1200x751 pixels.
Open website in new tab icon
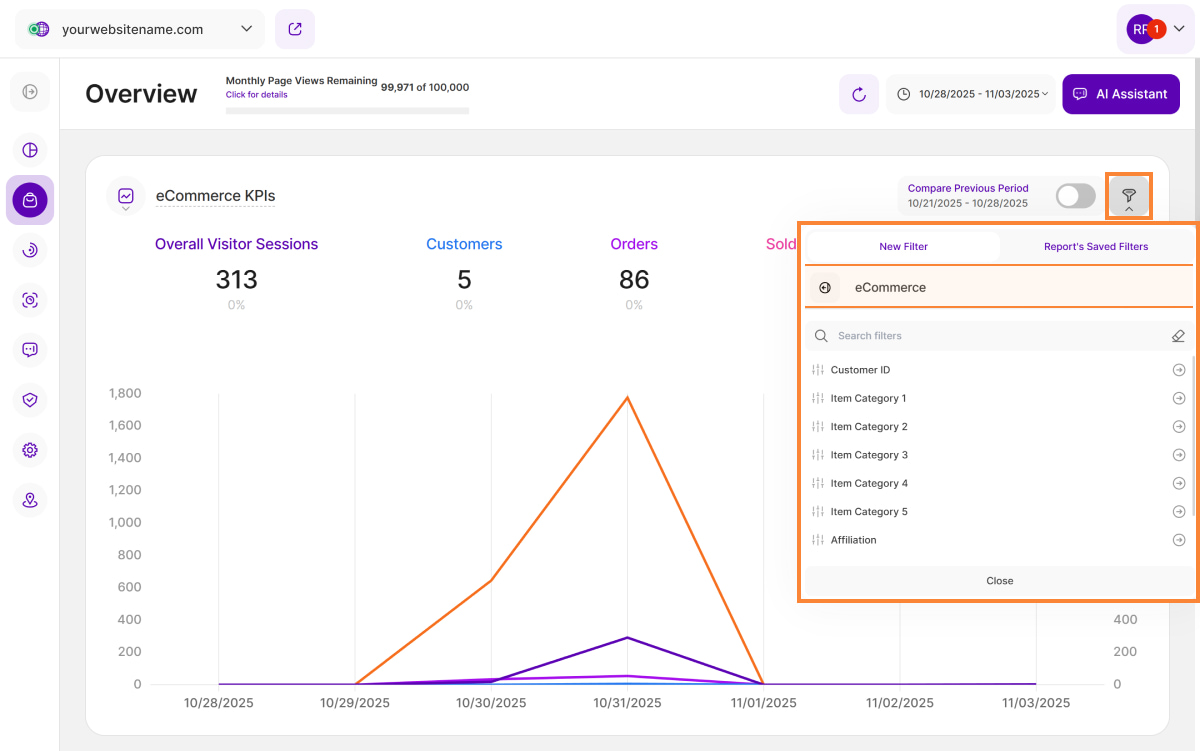(295, 29)
